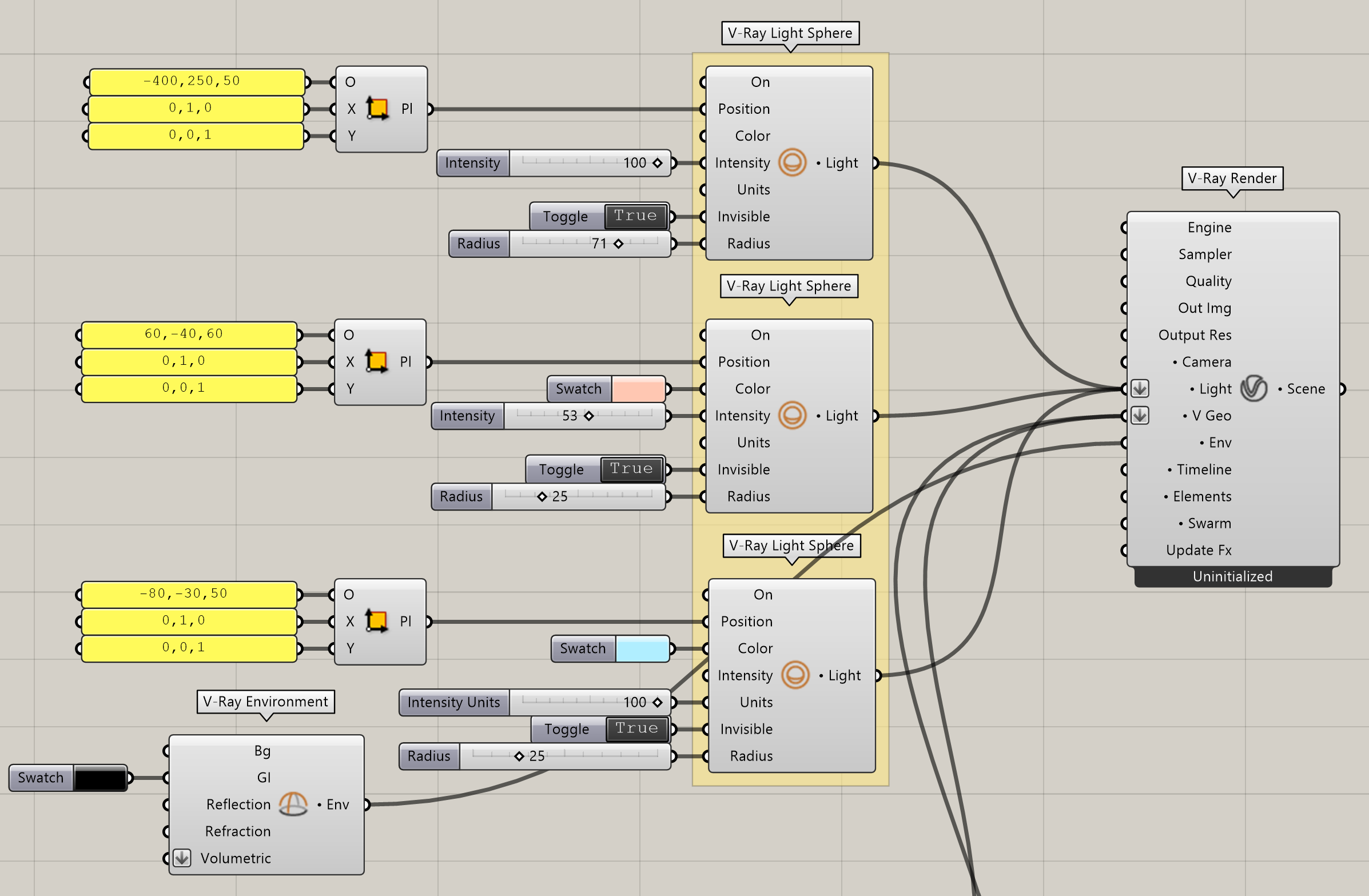The width and height of the screenshot is (1369, 896).
Task: Toggle the True value above the middle Radius 25 slider
Action: (x=631, y=469)
